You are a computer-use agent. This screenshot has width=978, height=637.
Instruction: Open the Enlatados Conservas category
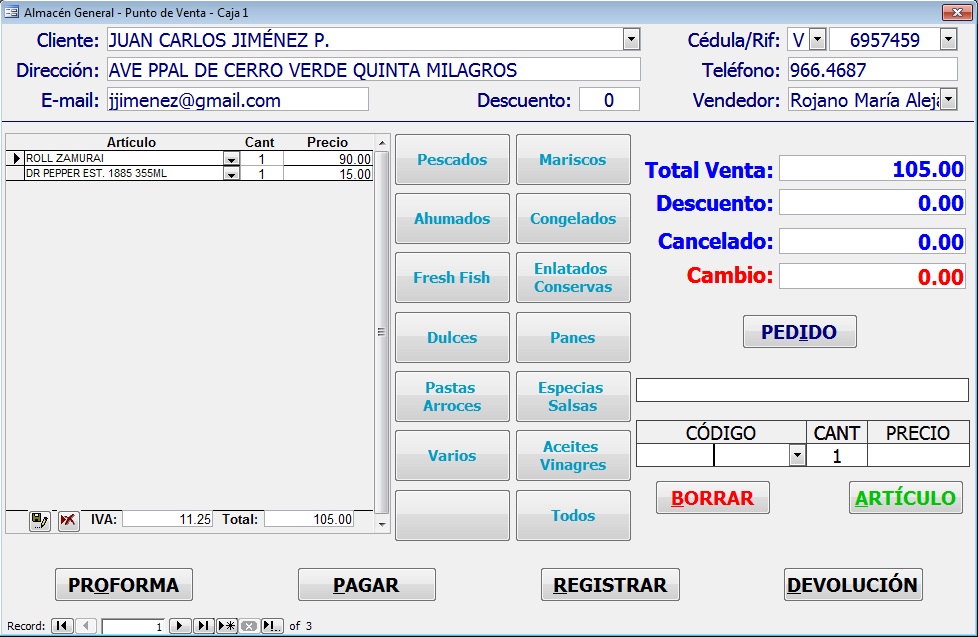[x=573, y=278]
